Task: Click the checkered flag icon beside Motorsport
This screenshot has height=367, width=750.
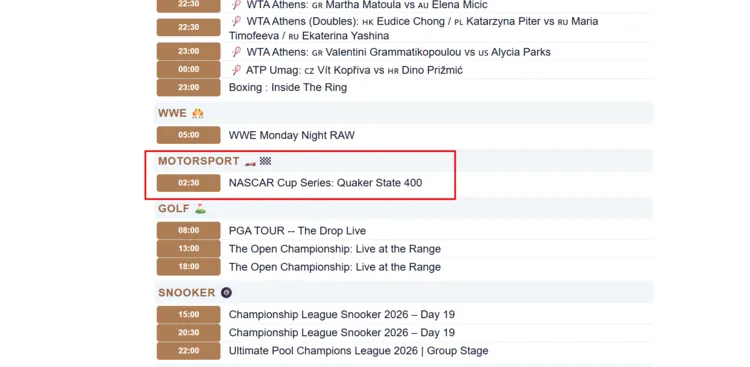Action: (265, 161)
